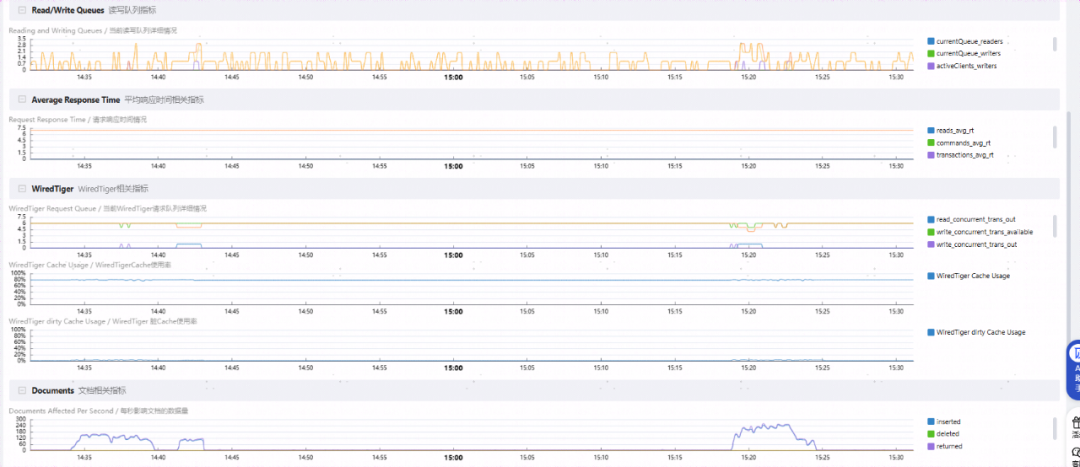This screenshot has width=1080, height=467.
Task: Click the purple swatch beside returned
Action: pos(931,446)
